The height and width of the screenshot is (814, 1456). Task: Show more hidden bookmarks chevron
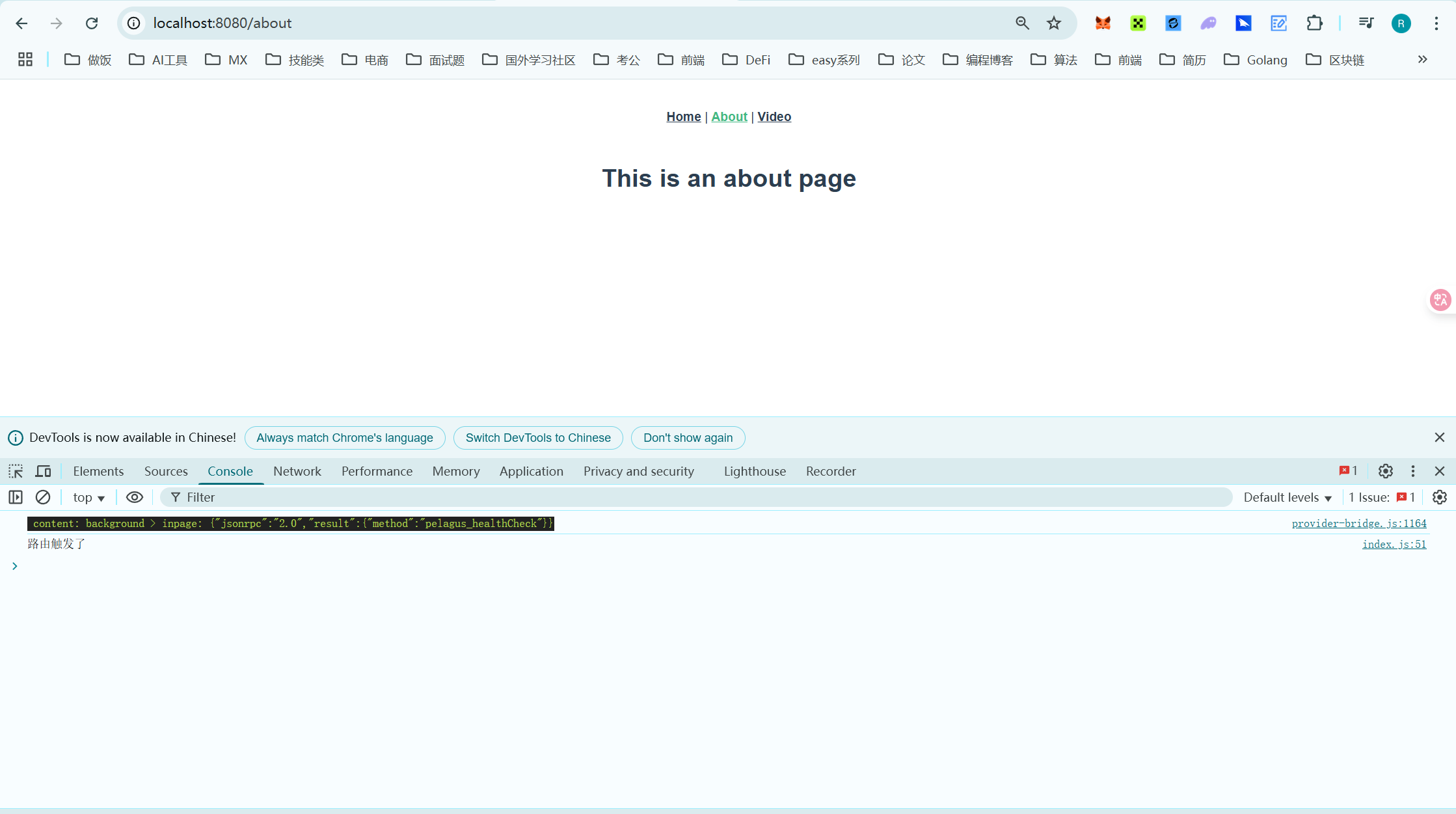point(1422,60)
